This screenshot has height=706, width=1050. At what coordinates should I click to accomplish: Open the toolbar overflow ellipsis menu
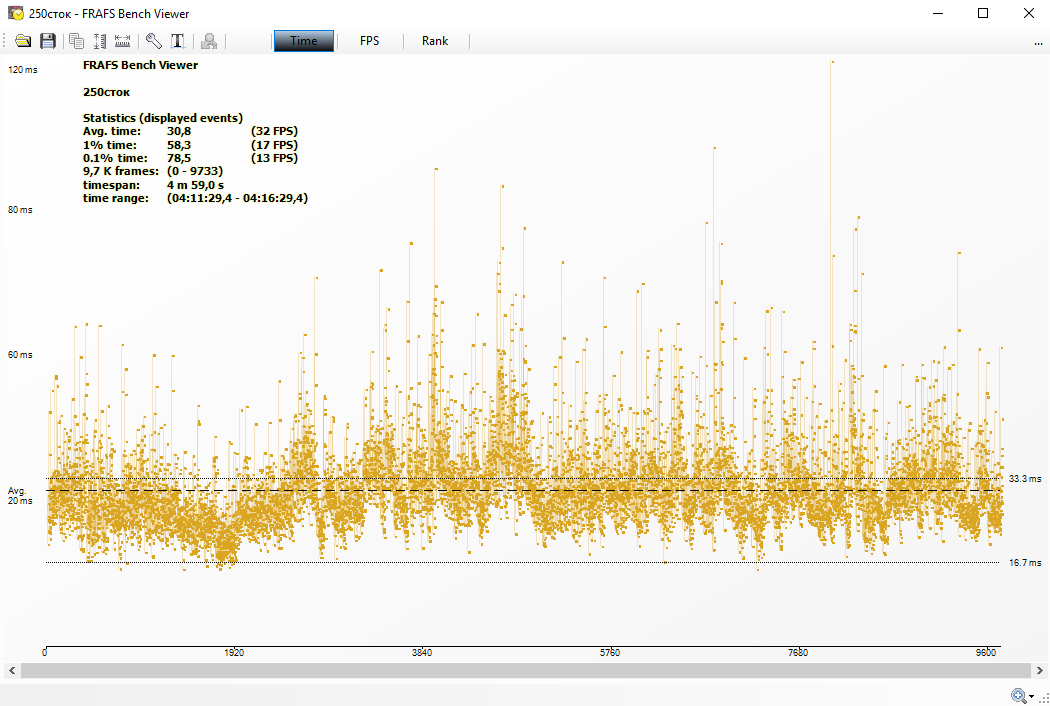pos(1039,43)
